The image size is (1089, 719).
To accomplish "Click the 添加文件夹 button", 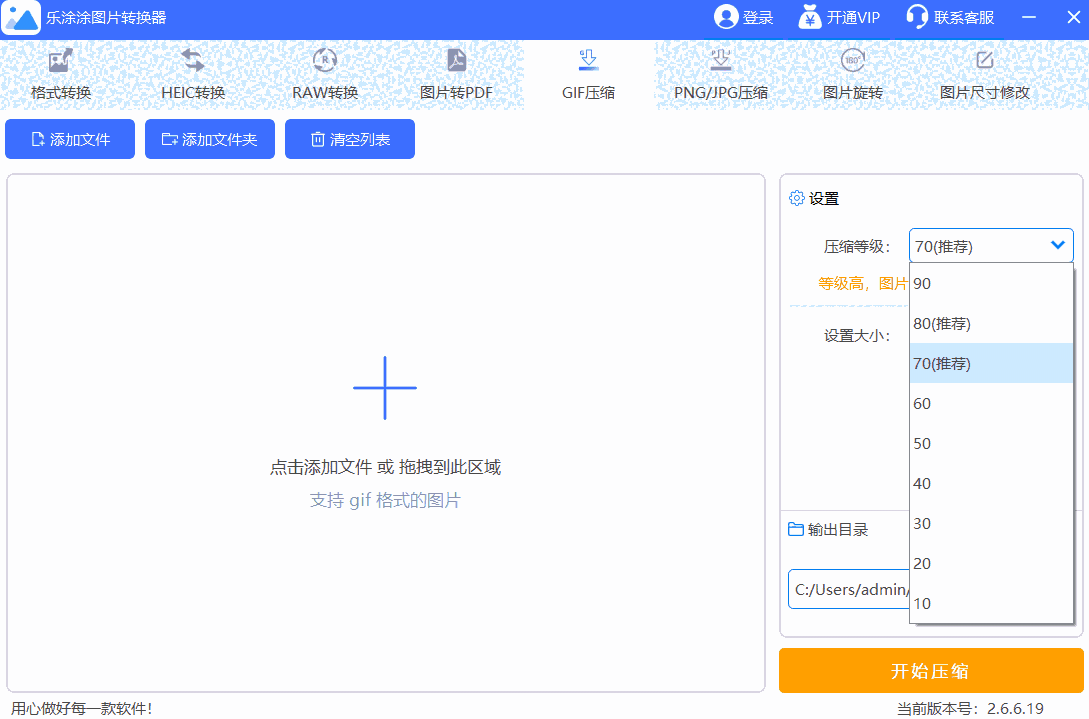I will pyautogui.click(x=210, y=140).
